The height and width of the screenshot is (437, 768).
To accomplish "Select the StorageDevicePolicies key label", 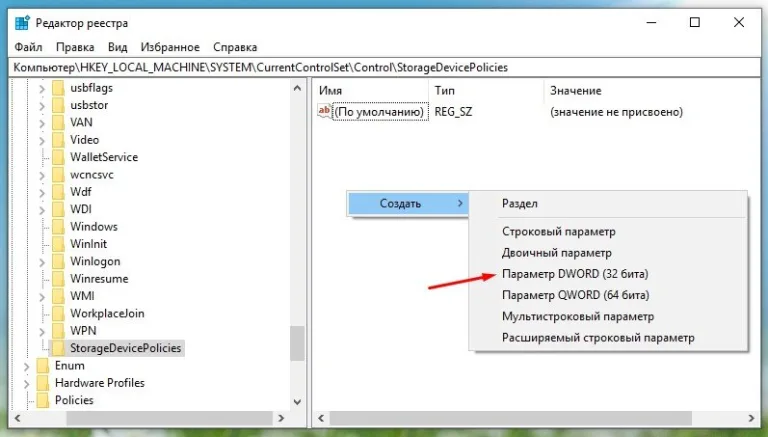I will (125, 348).
